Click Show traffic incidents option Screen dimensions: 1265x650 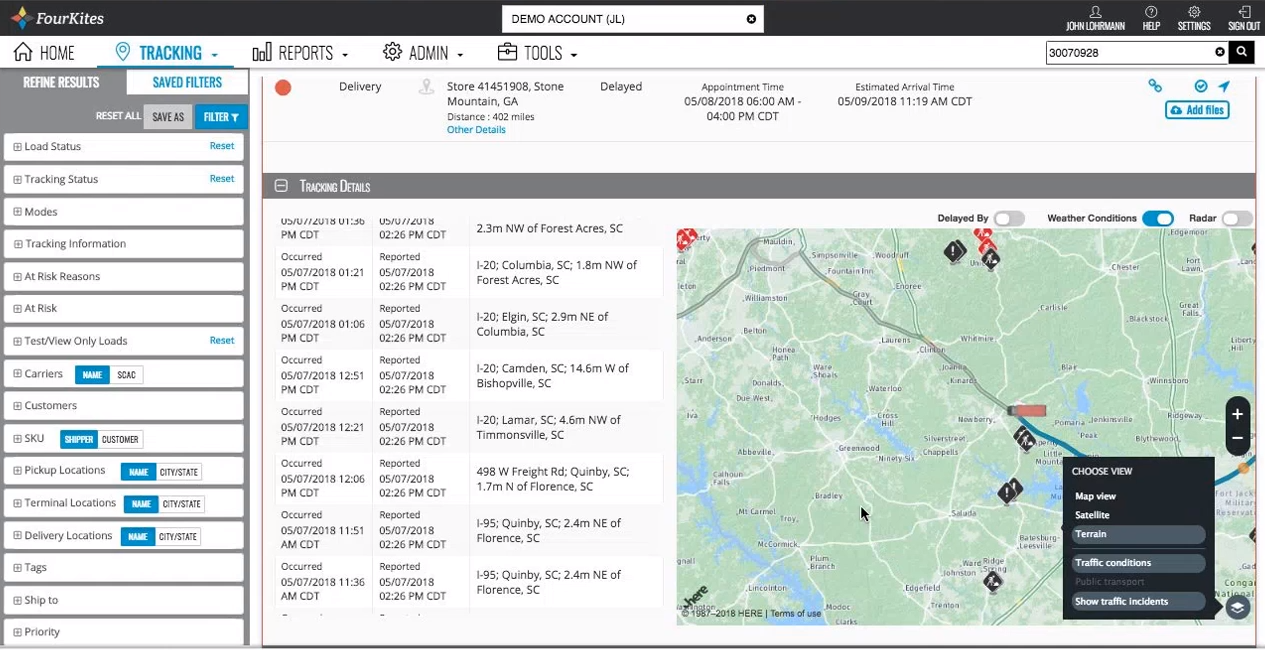point(1138,602)
